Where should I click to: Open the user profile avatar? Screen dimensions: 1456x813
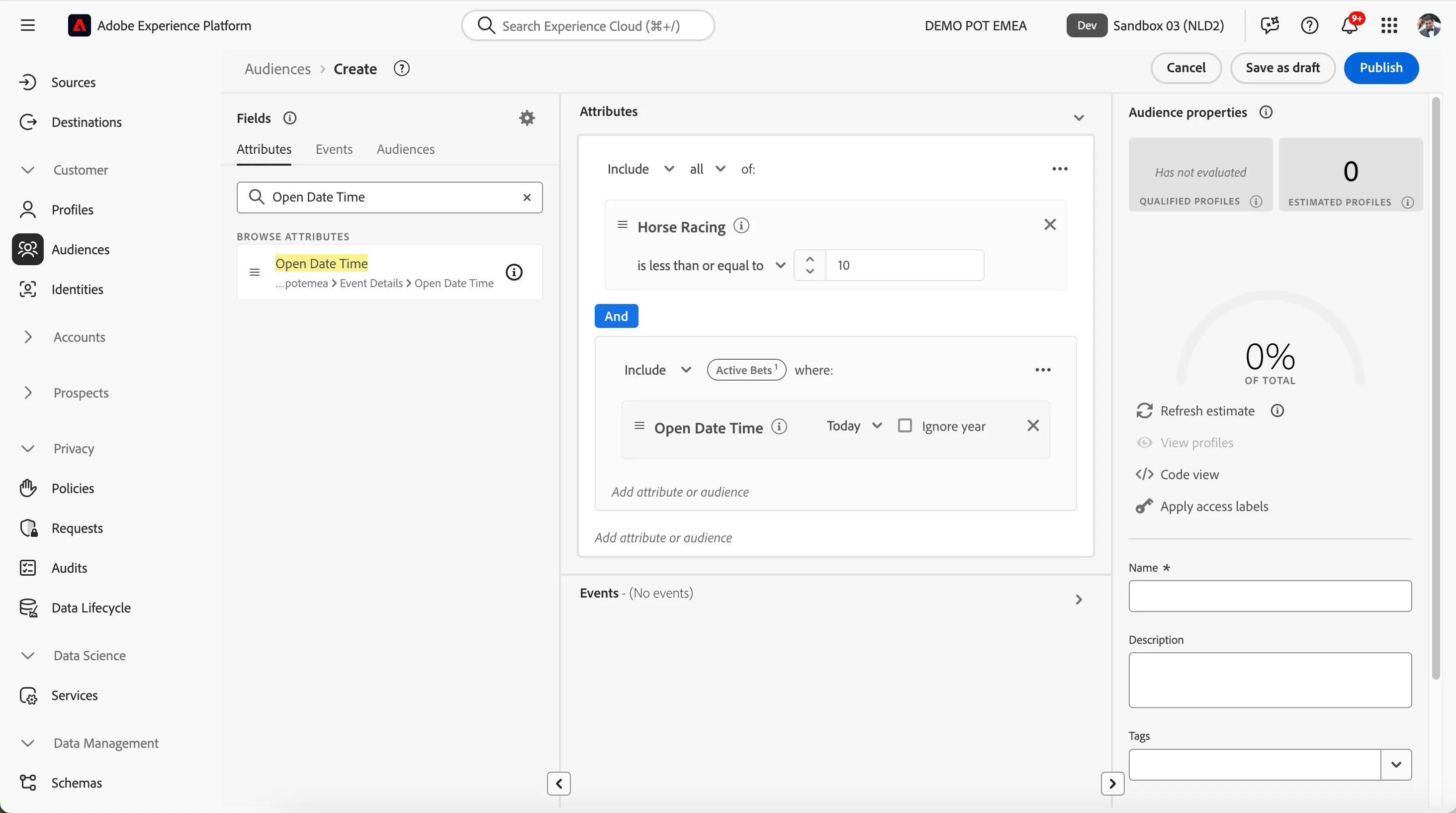(x=1429, y=25)
